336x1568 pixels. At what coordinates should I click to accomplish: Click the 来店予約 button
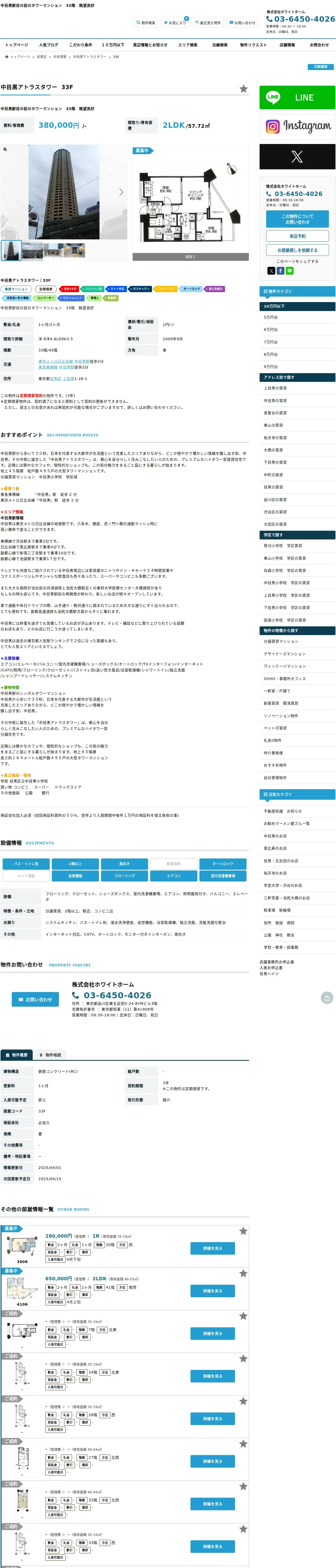[297, 236]
